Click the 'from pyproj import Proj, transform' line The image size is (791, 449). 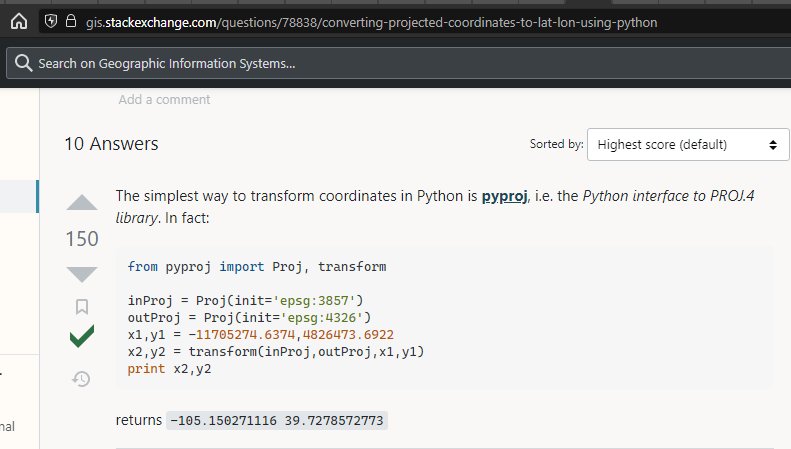tap(257, 266)
